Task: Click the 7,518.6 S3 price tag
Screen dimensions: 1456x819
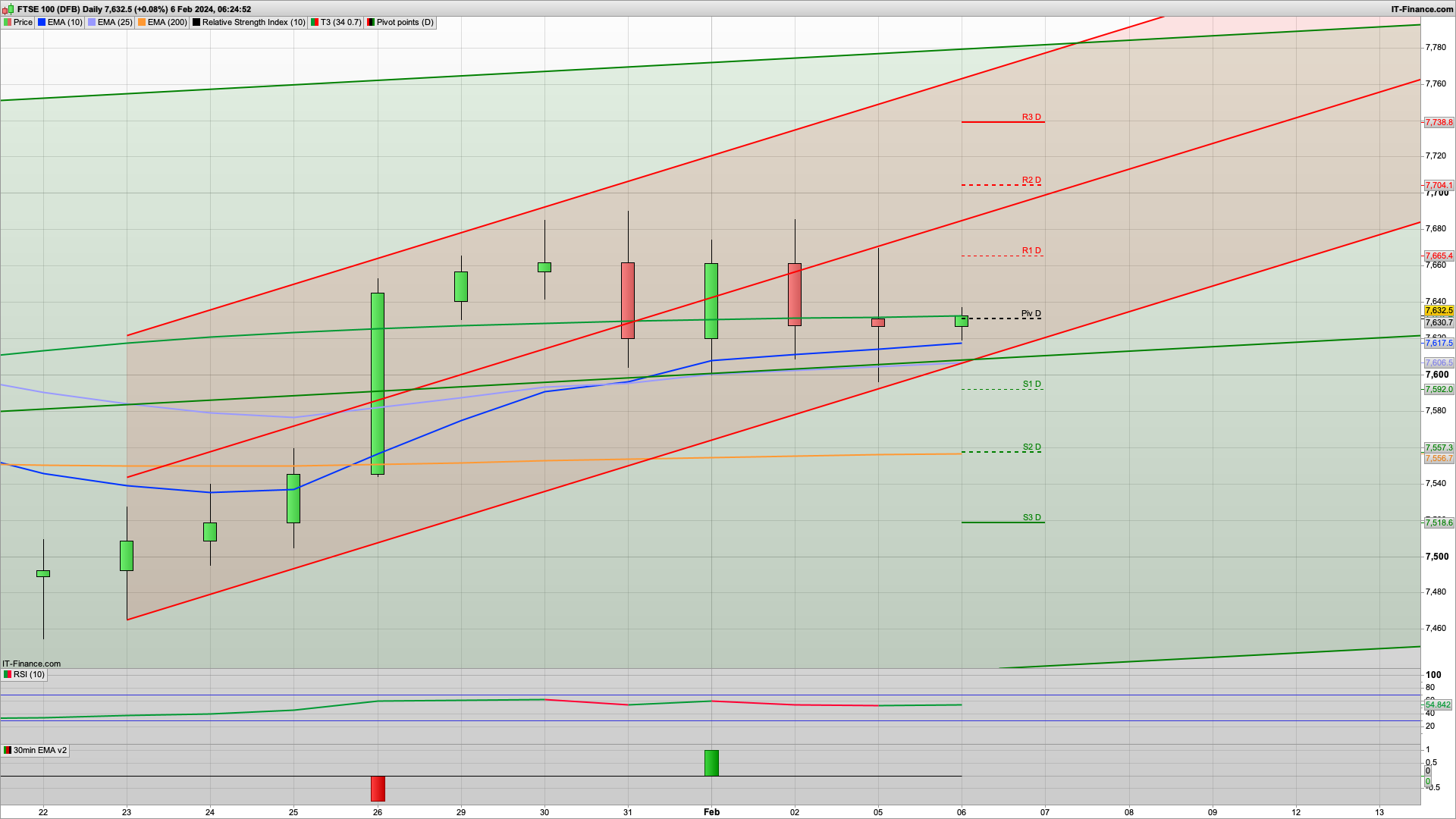Action: pos(1439,522)
